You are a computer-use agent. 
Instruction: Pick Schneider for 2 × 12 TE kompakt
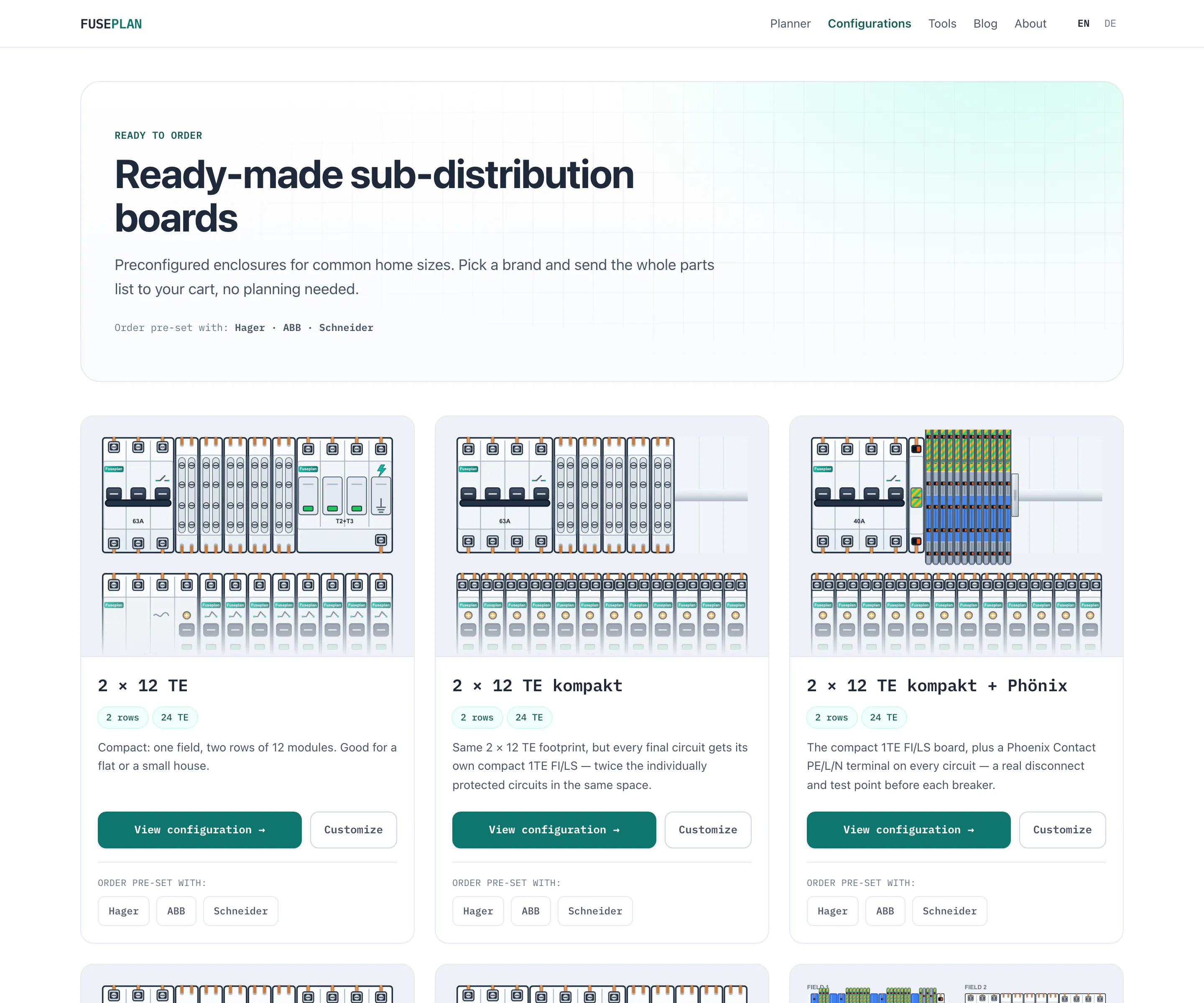[595, 911]
